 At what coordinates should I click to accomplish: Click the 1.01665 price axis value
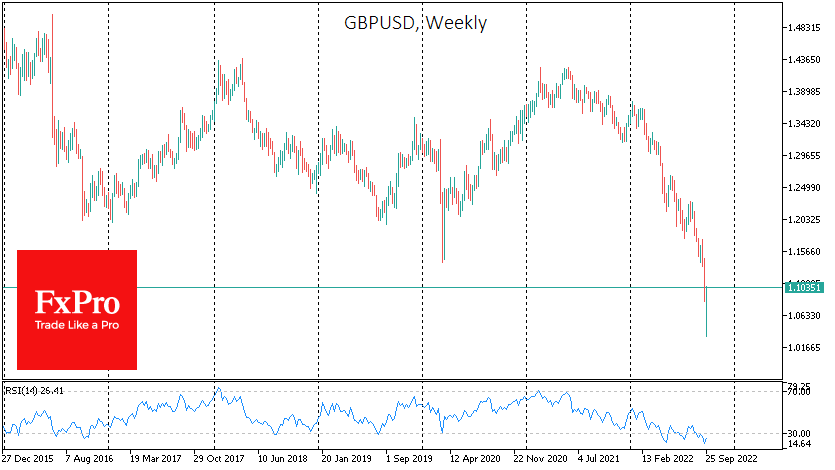tap(804, 348)
